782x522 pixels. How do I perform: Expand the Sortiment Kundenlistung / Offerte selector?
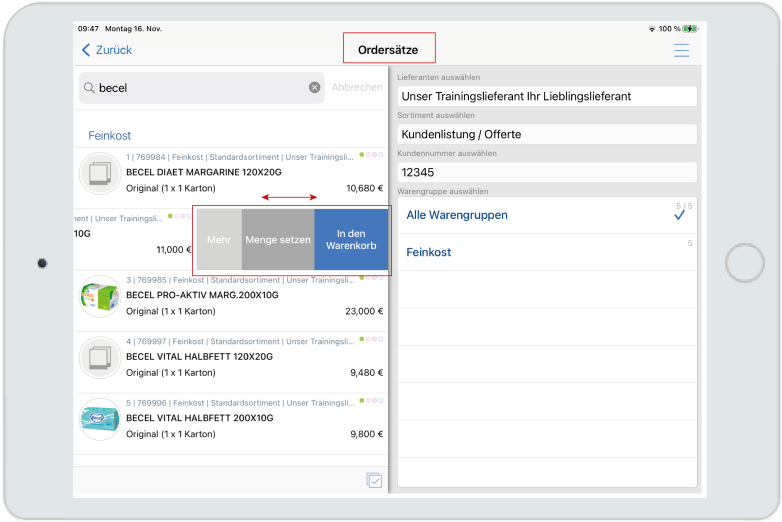point(546,134)
